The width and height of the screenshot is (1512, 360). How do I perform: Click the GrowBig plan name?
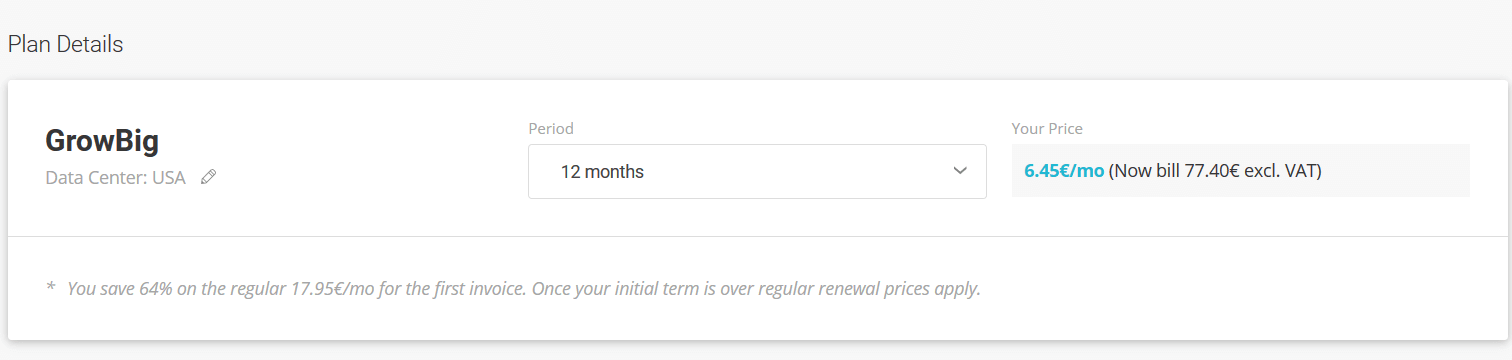tap(102, 142)
